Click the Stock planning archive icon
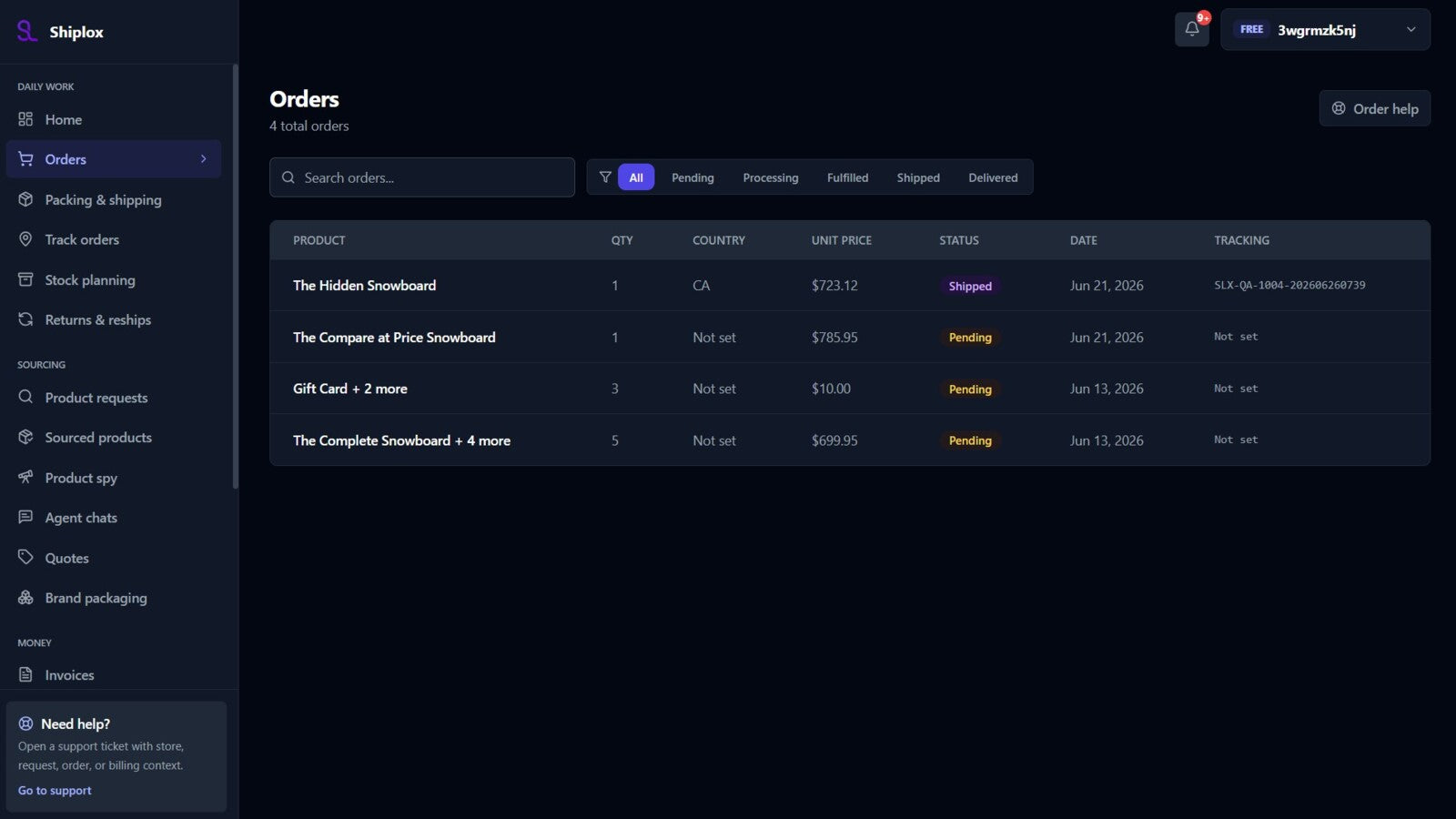Viewport: 1456px width, 819px height. (x=25, y=279)
